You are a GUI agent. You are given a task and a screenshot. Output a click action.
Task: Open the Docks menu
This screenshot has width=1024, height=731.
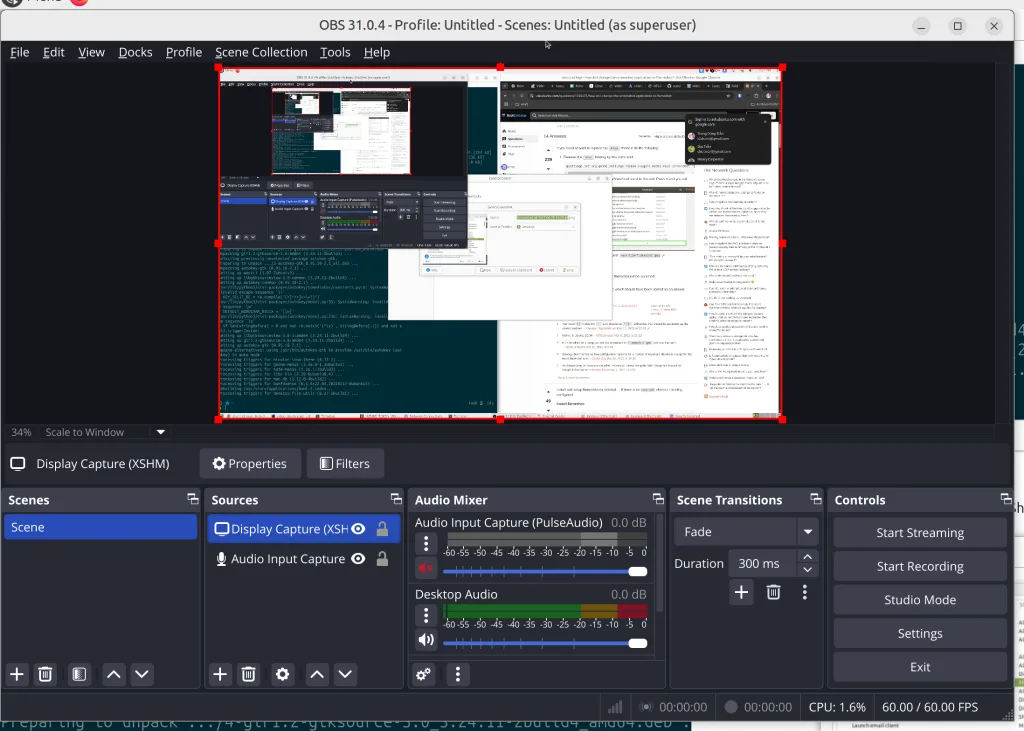[x=135, y=52]
